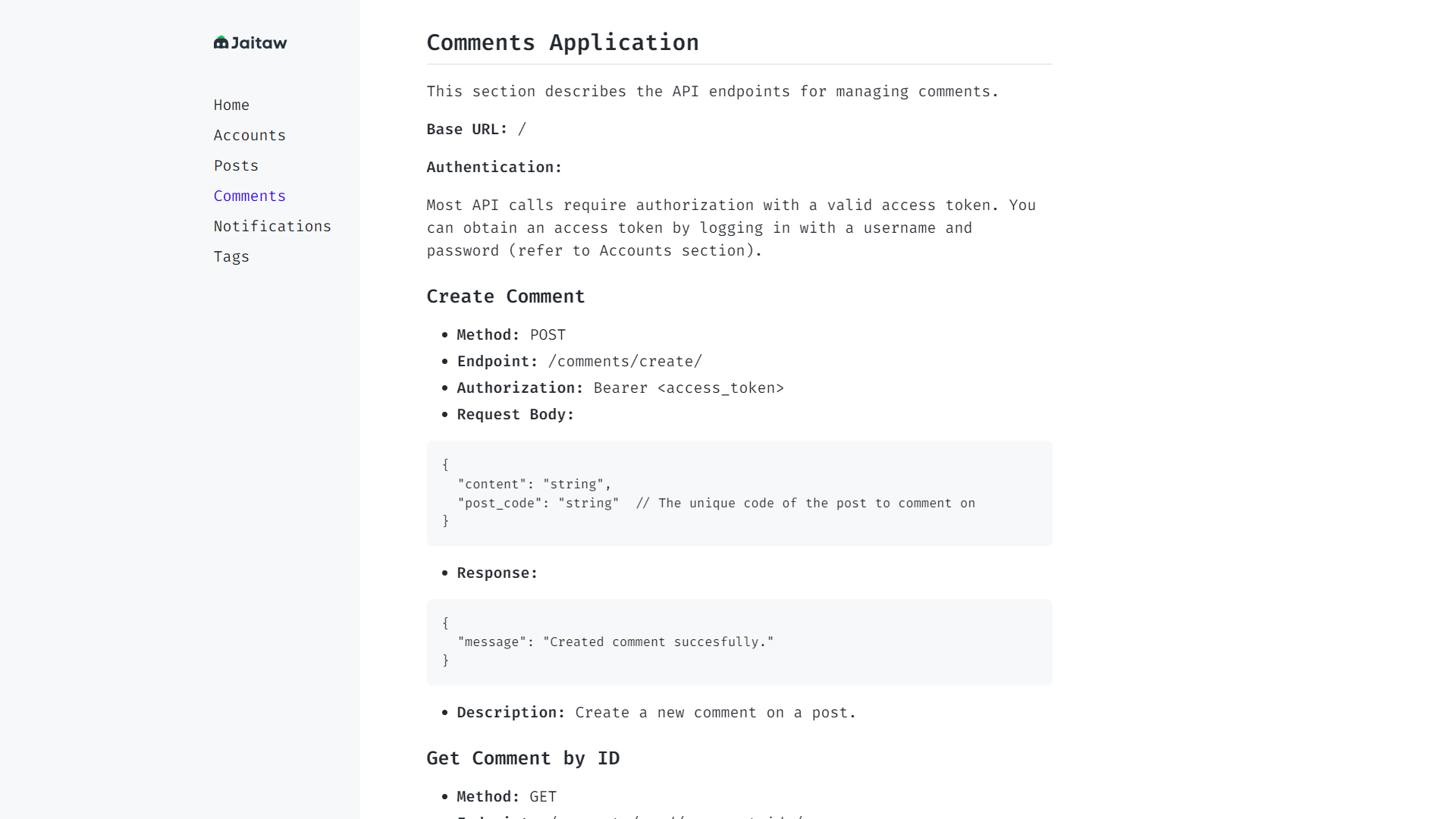Image resolution: width=1456 pixels, height=819 pixels.
Task: Click the /comments/create/ endpoint text
Action: tap(625, 361)
